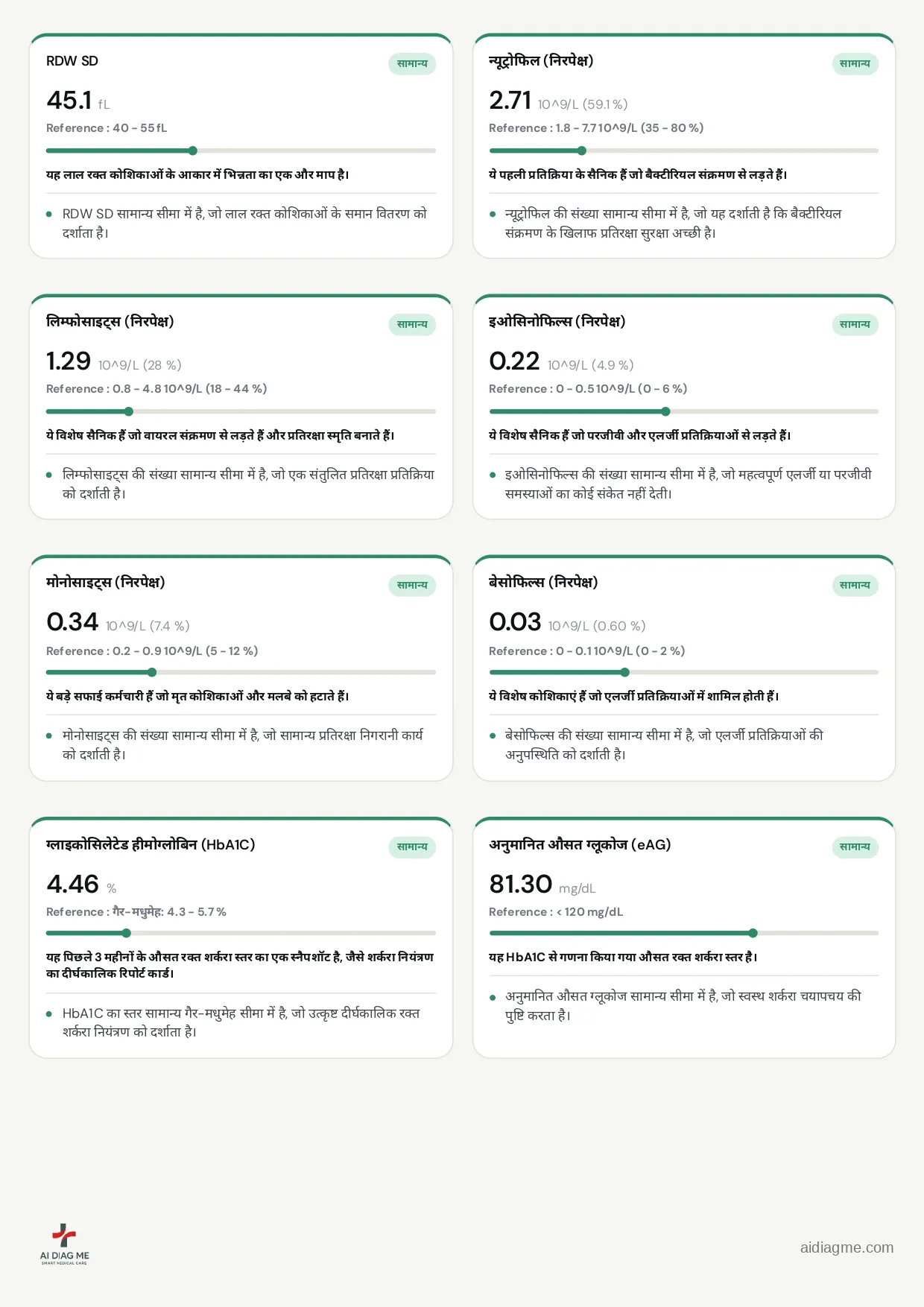Screen dimensions: 924x1307
Task: Click the इओसिनोफिल्स (निरपेक्ष) card title
Action: (x=557, y=321)
